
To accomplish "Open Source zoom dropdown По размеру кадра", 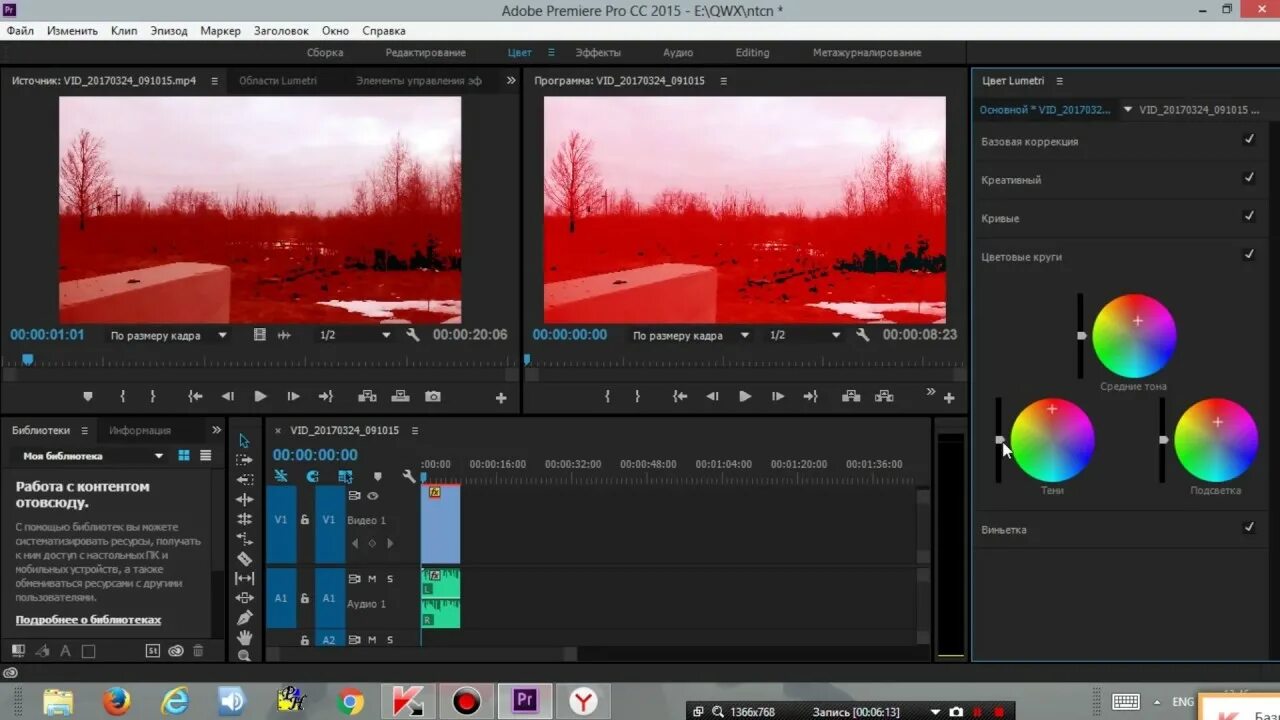I will point(168,336).
